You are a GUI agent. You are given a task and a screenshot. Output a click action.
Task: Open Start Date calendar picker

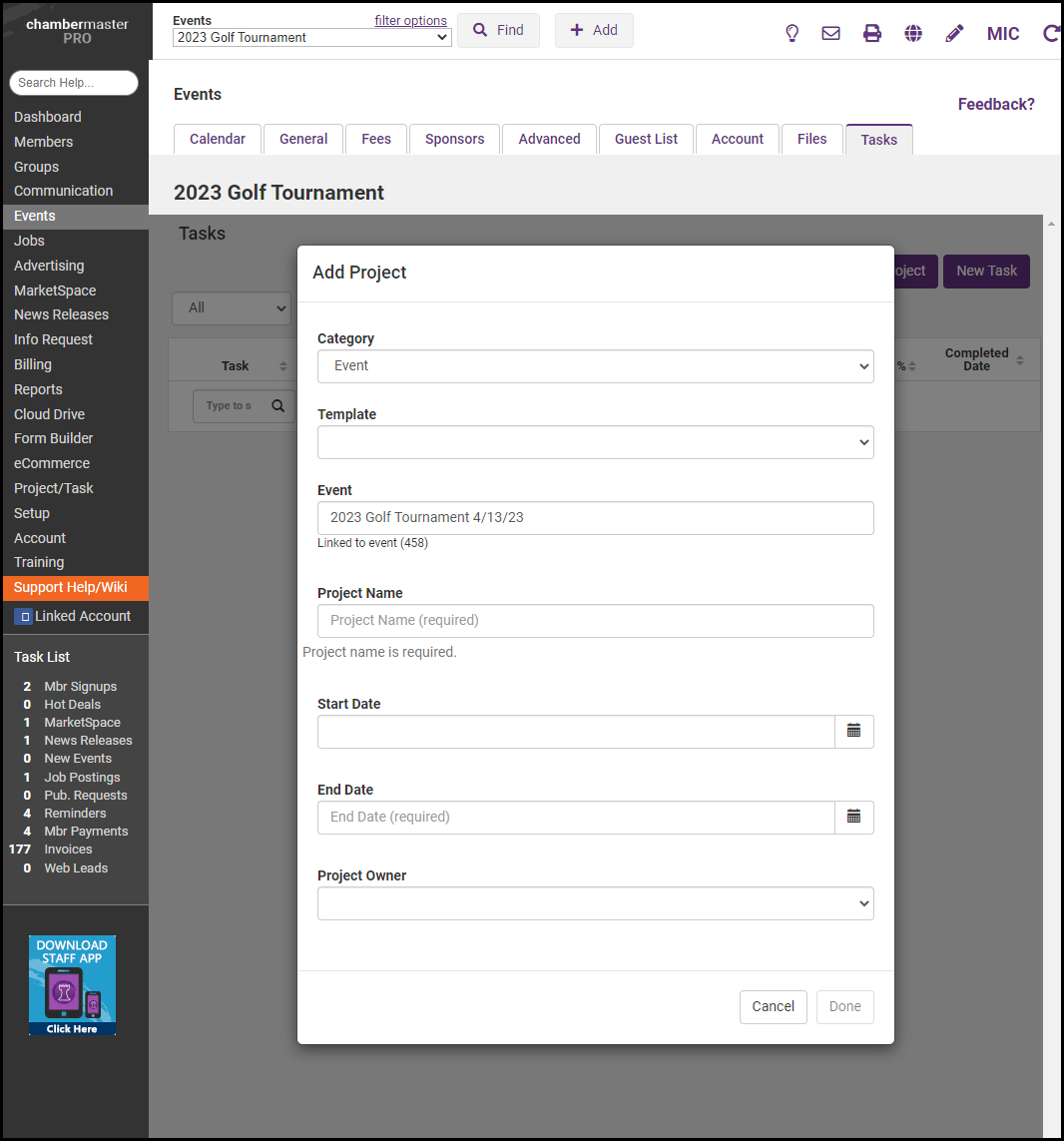(853, 731)
